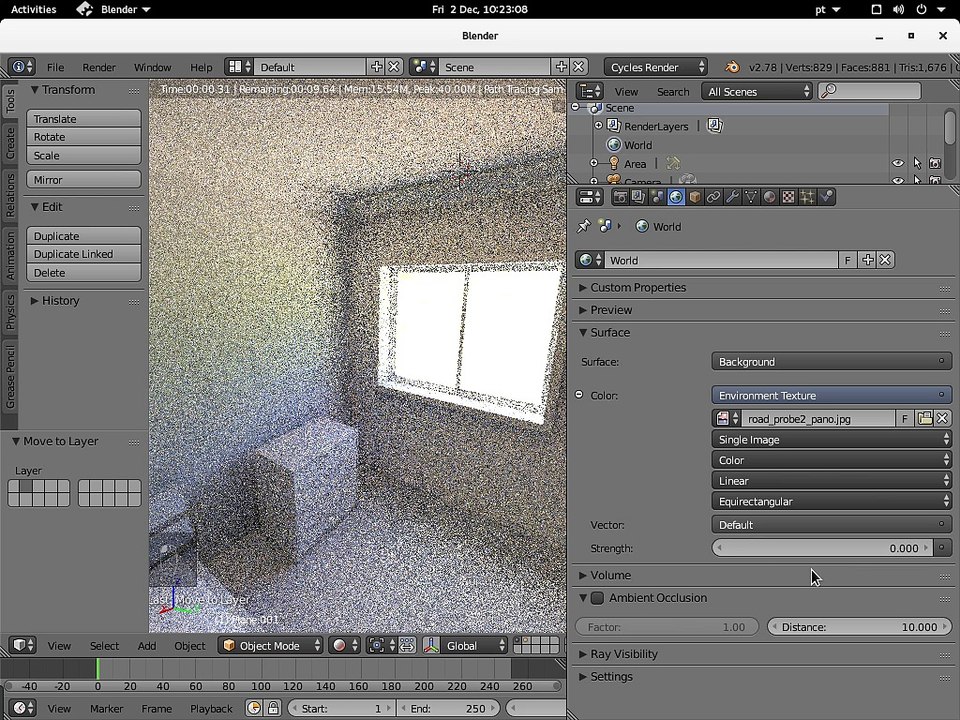Click the Mirror button

84,179
